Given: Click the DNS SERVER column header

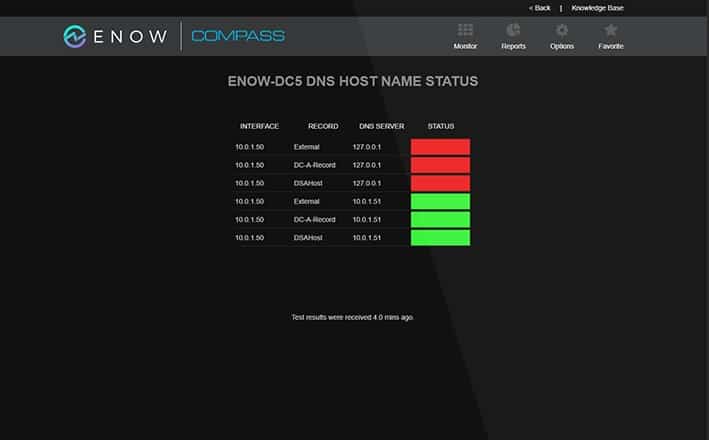Looking at the screenshot, I should [381, 126].
